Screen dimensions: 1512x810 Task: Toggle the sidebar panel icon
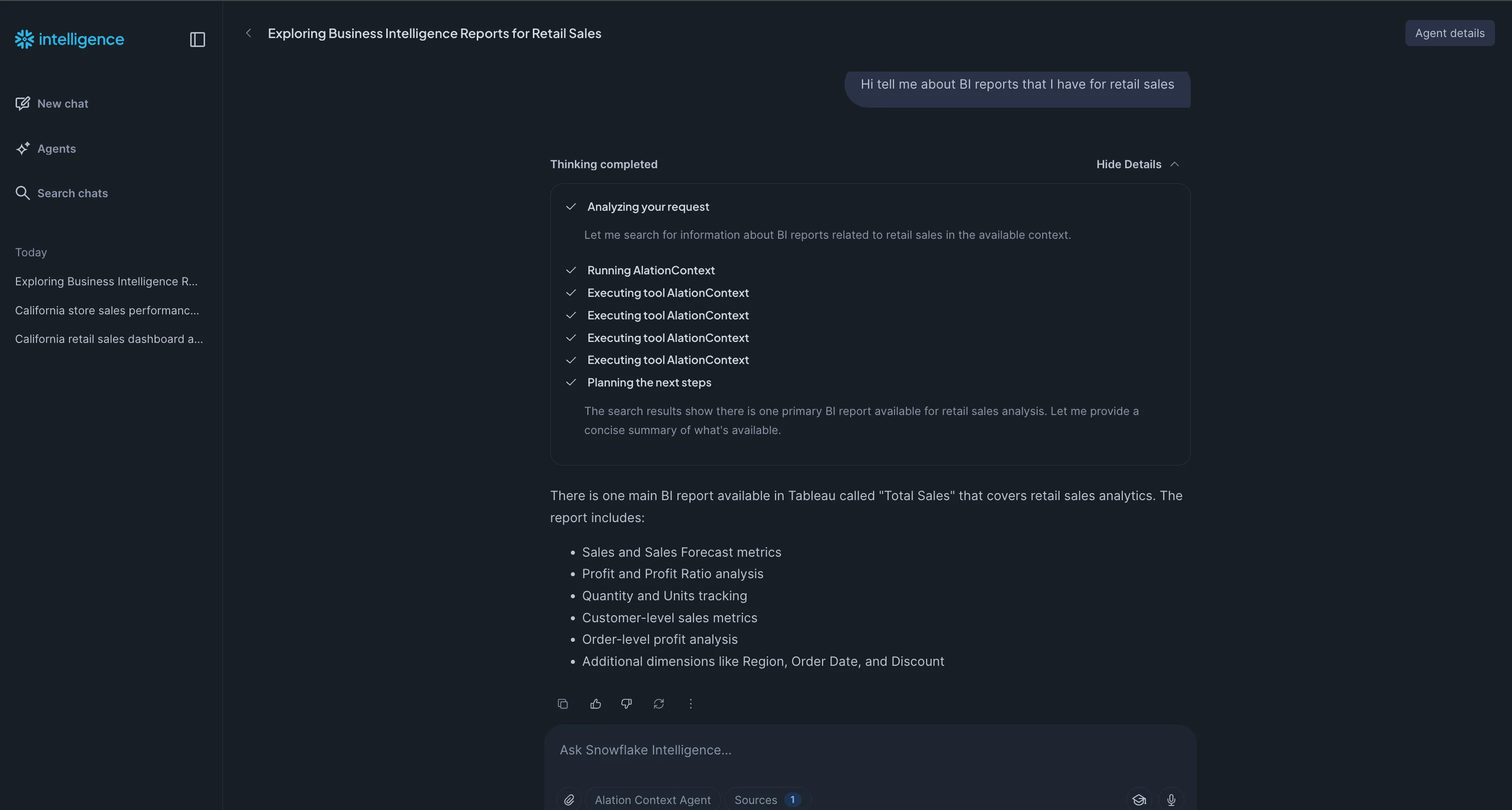[197, 40]
